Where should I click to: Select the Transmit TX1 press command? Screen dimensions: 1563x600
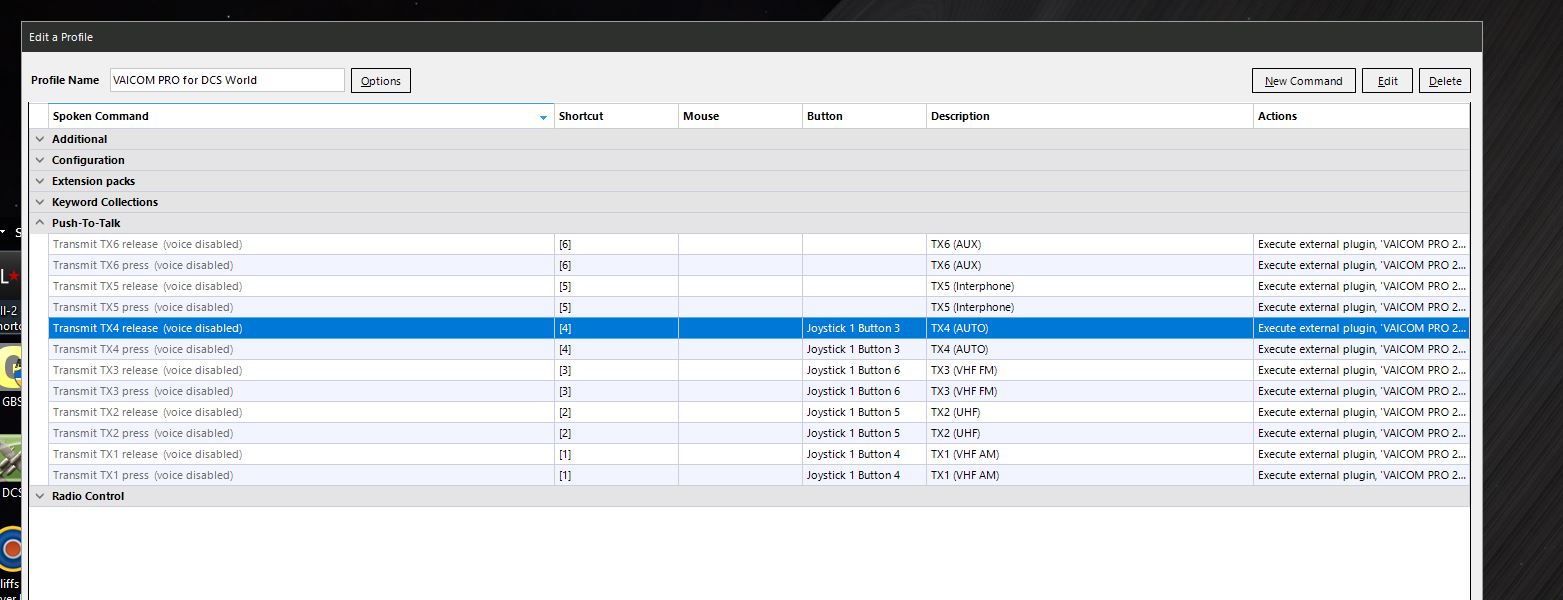coord(143,475)
